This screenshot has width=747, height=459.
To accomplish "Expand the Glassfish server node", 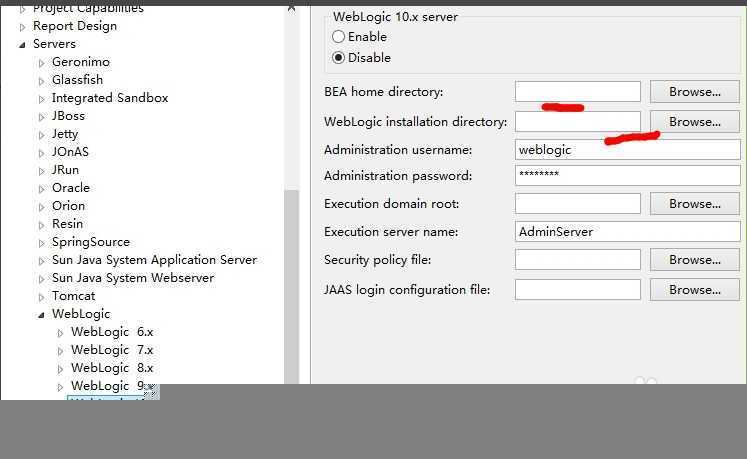I will pyautogui.click(x=41, y=81).
